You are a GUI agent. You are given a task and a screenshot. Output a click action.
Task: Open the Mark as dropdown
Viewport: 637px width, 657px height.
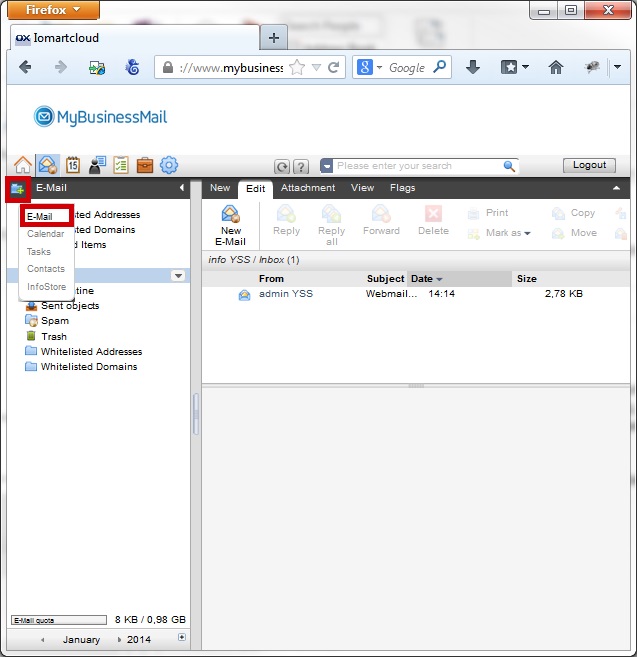507,233
